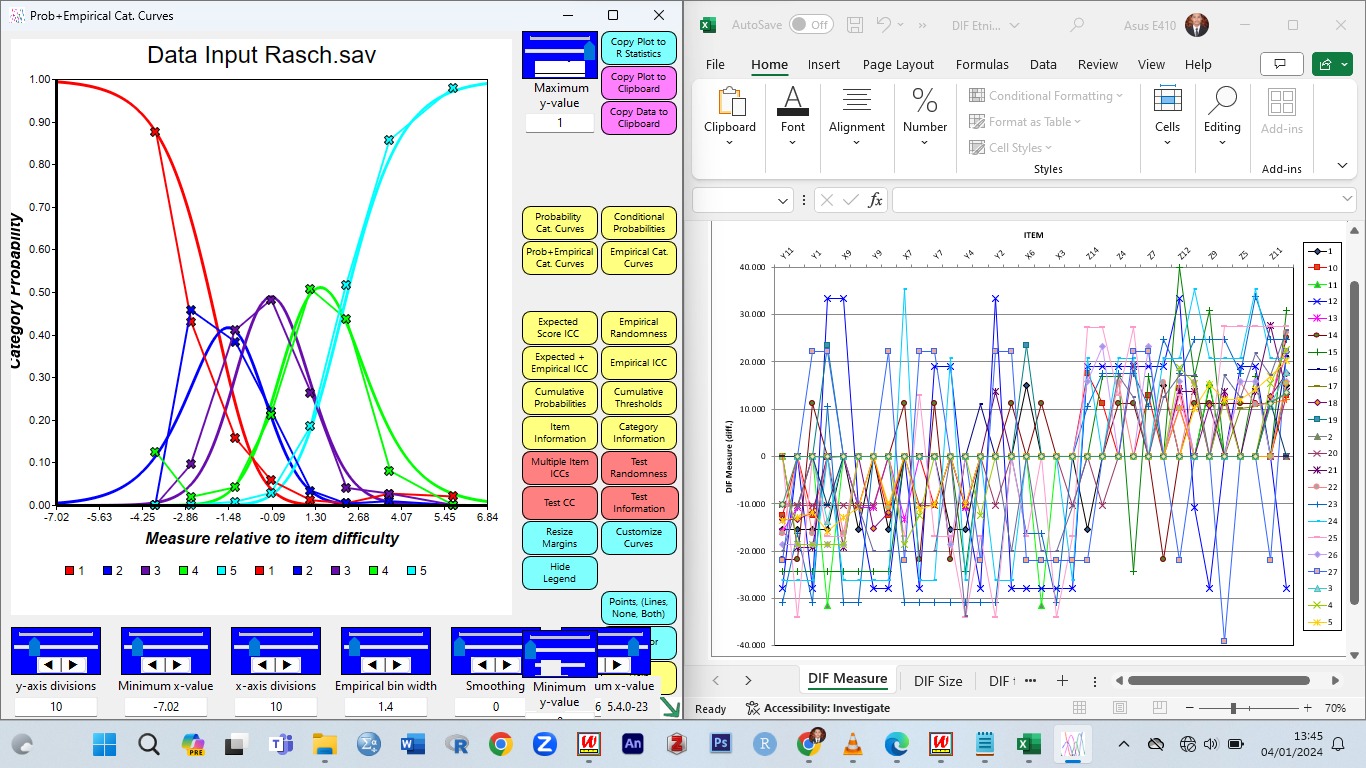Toggle the AutoSave switch

click(810, 25)
